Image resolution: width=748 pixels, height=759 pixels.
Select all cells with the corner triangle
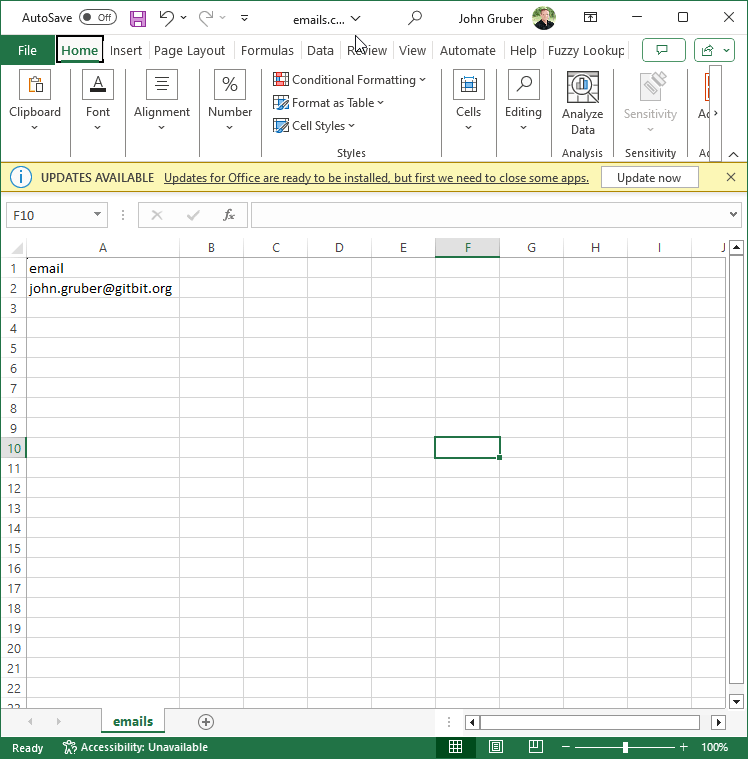tap(16, 248)
